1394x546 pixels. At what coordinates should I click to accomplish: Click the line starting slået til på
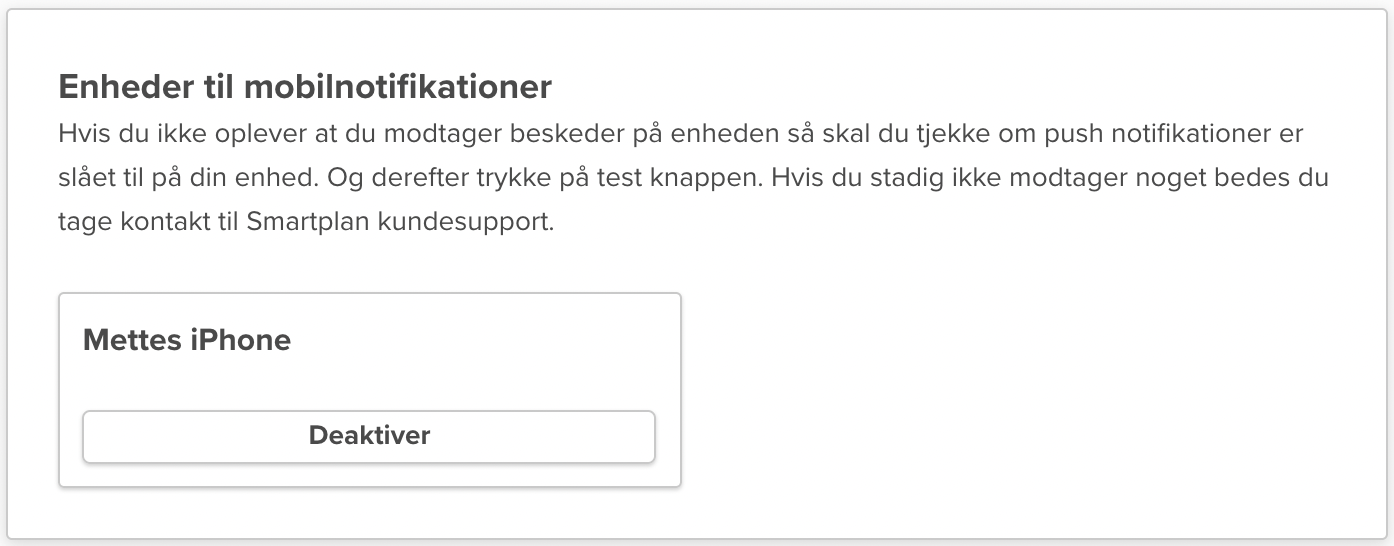pos(693,177)
